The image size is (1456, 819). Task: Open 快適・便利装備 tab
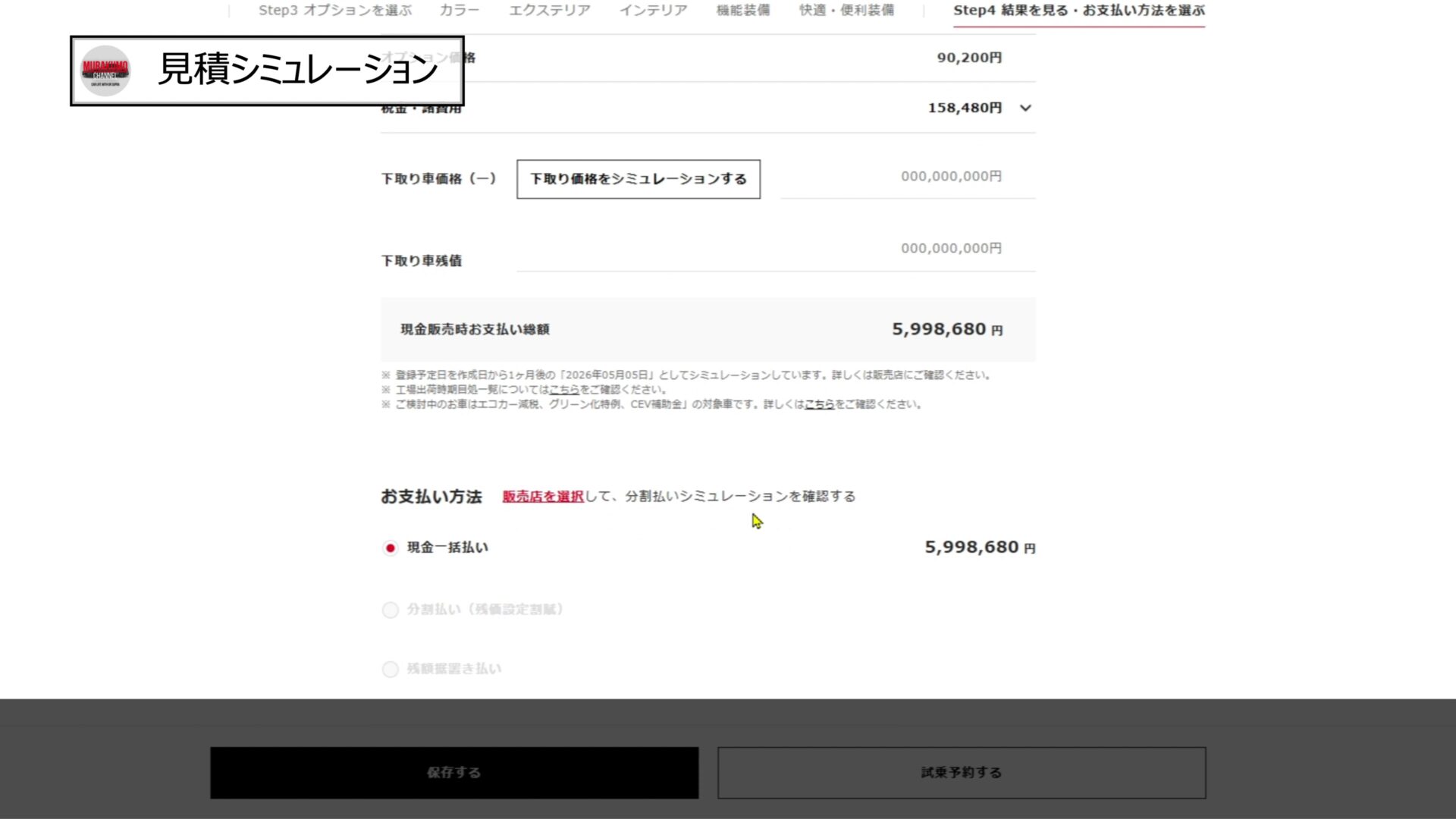pyautogui.click(x=846, y=11)
